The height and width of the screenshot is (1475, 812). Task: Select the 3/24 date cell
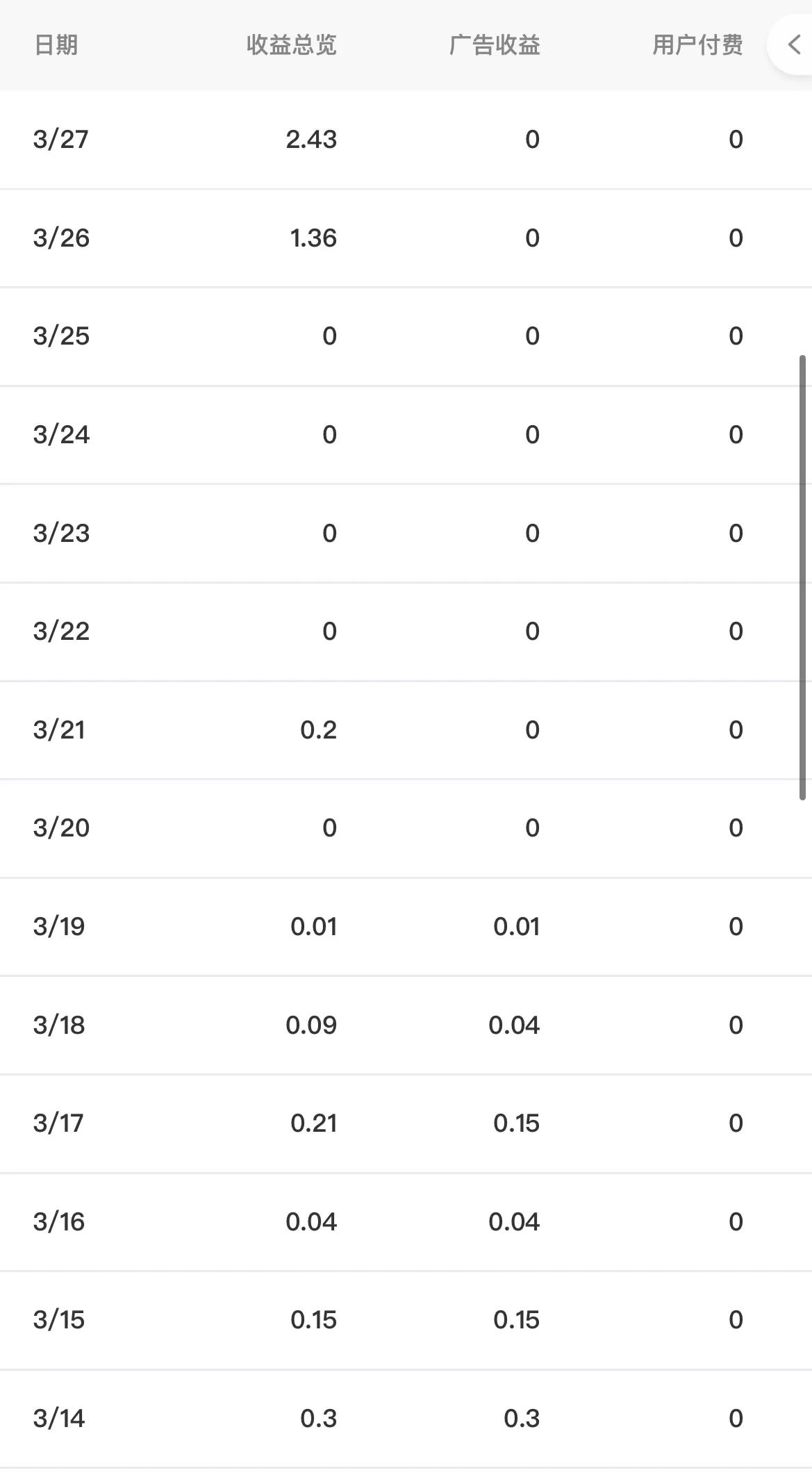click(x=61, y=435)
